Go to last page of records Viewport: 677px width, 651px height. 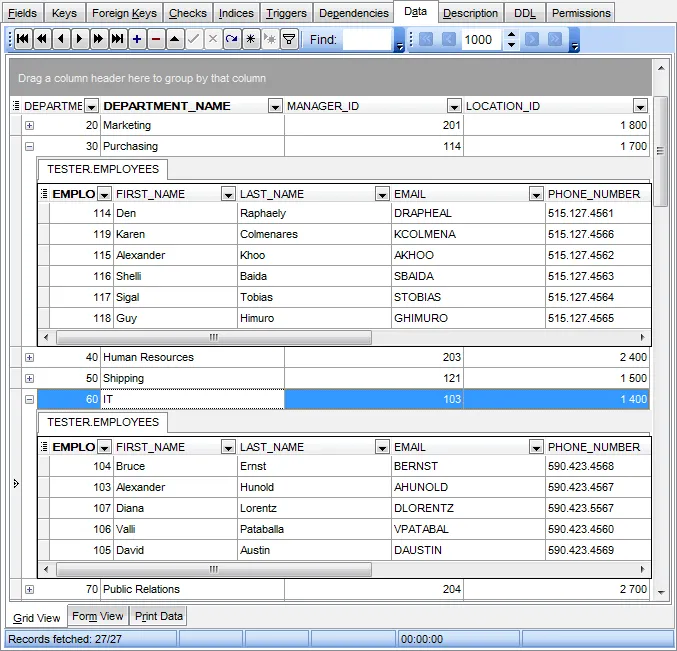555,39
